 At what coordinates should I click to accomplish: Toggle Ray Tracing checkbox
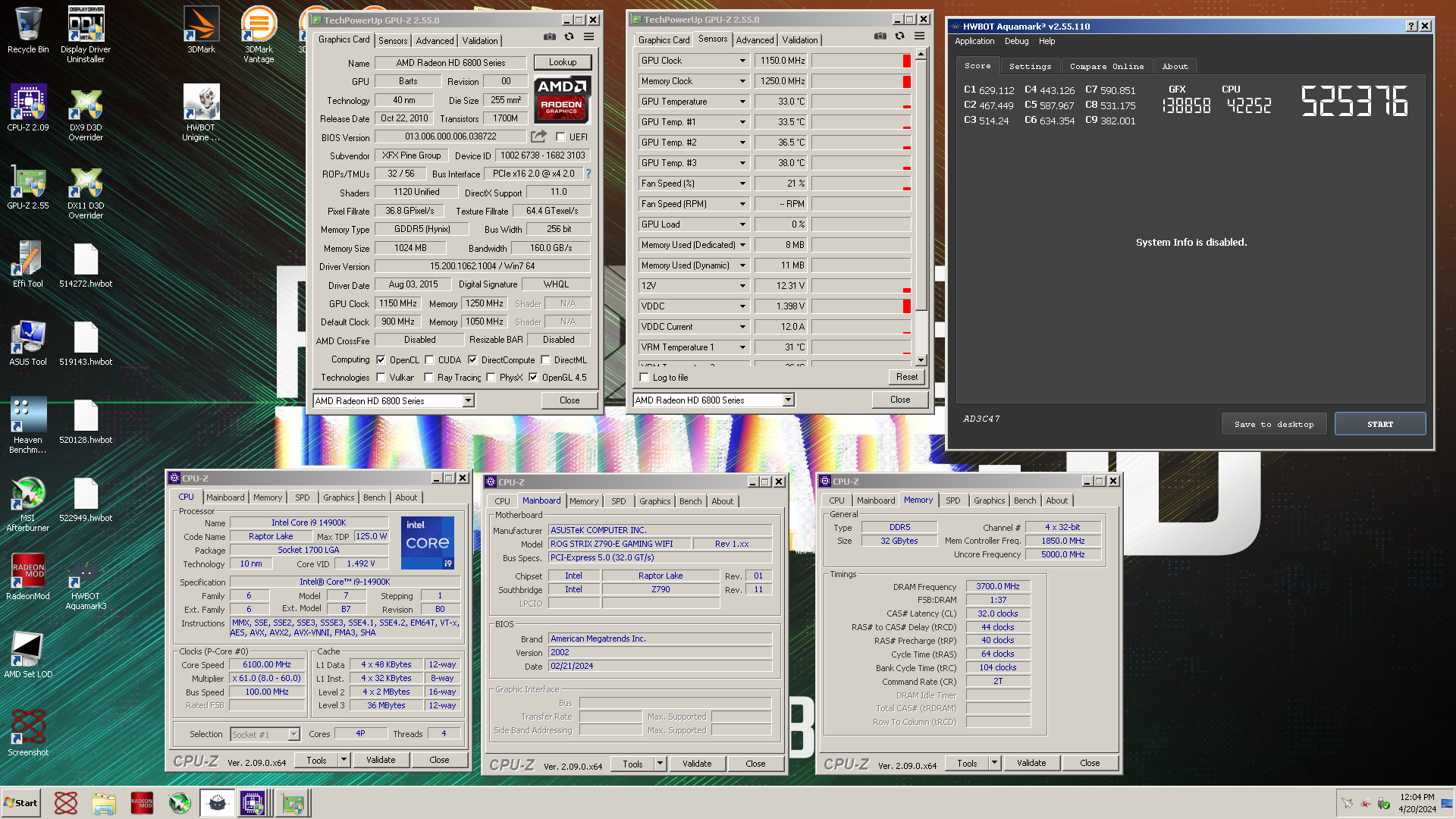[428, 378]
